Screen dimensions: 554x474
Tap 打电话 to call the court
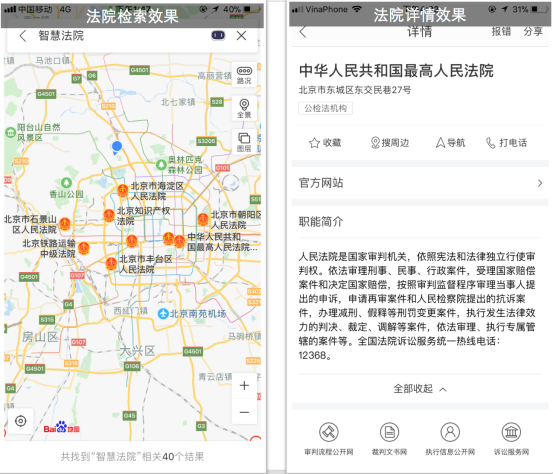click(x=507, y=143)
